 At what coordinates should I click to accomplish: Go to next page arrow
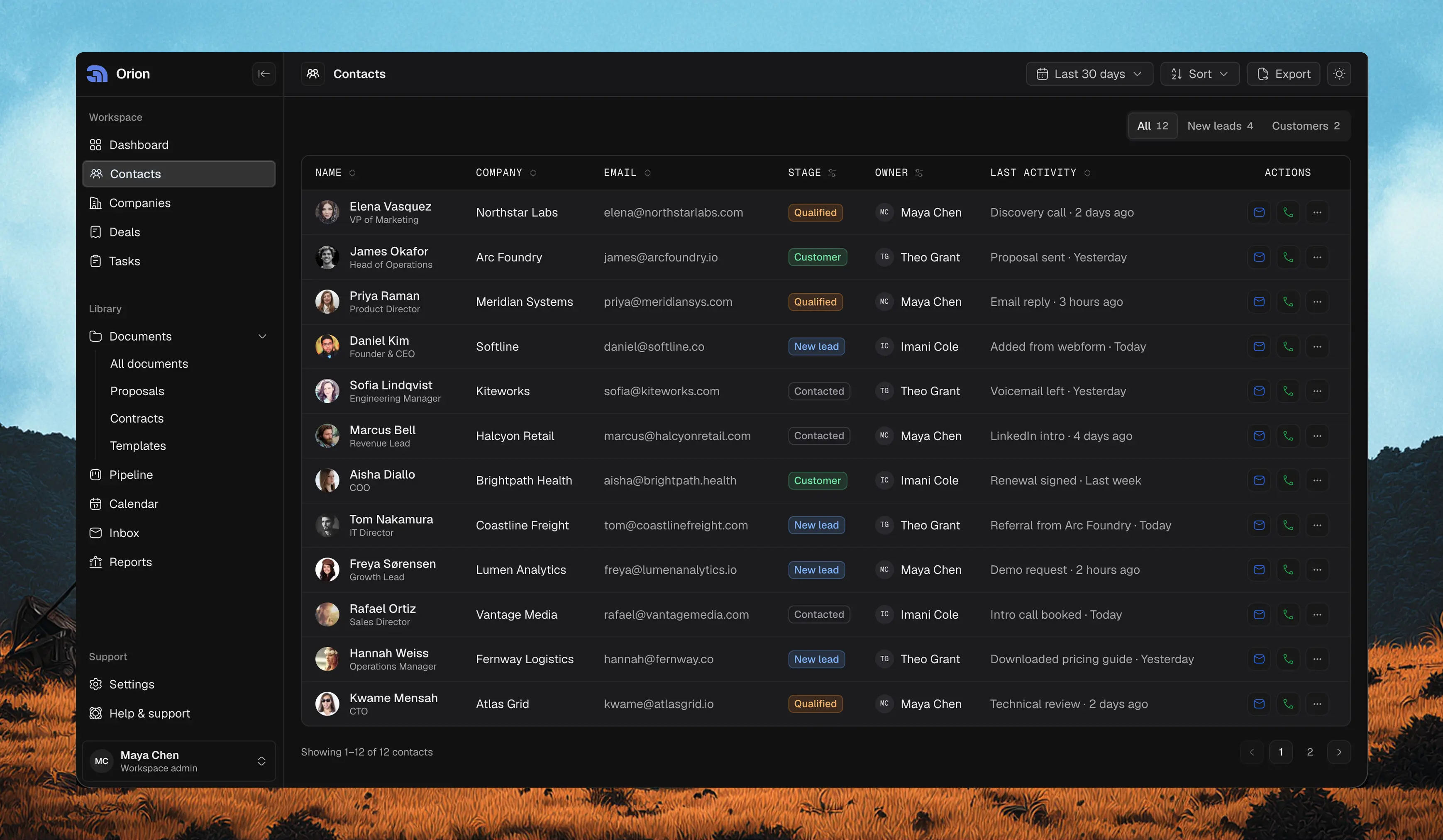pyautogui.click(x=1339, y=752)
